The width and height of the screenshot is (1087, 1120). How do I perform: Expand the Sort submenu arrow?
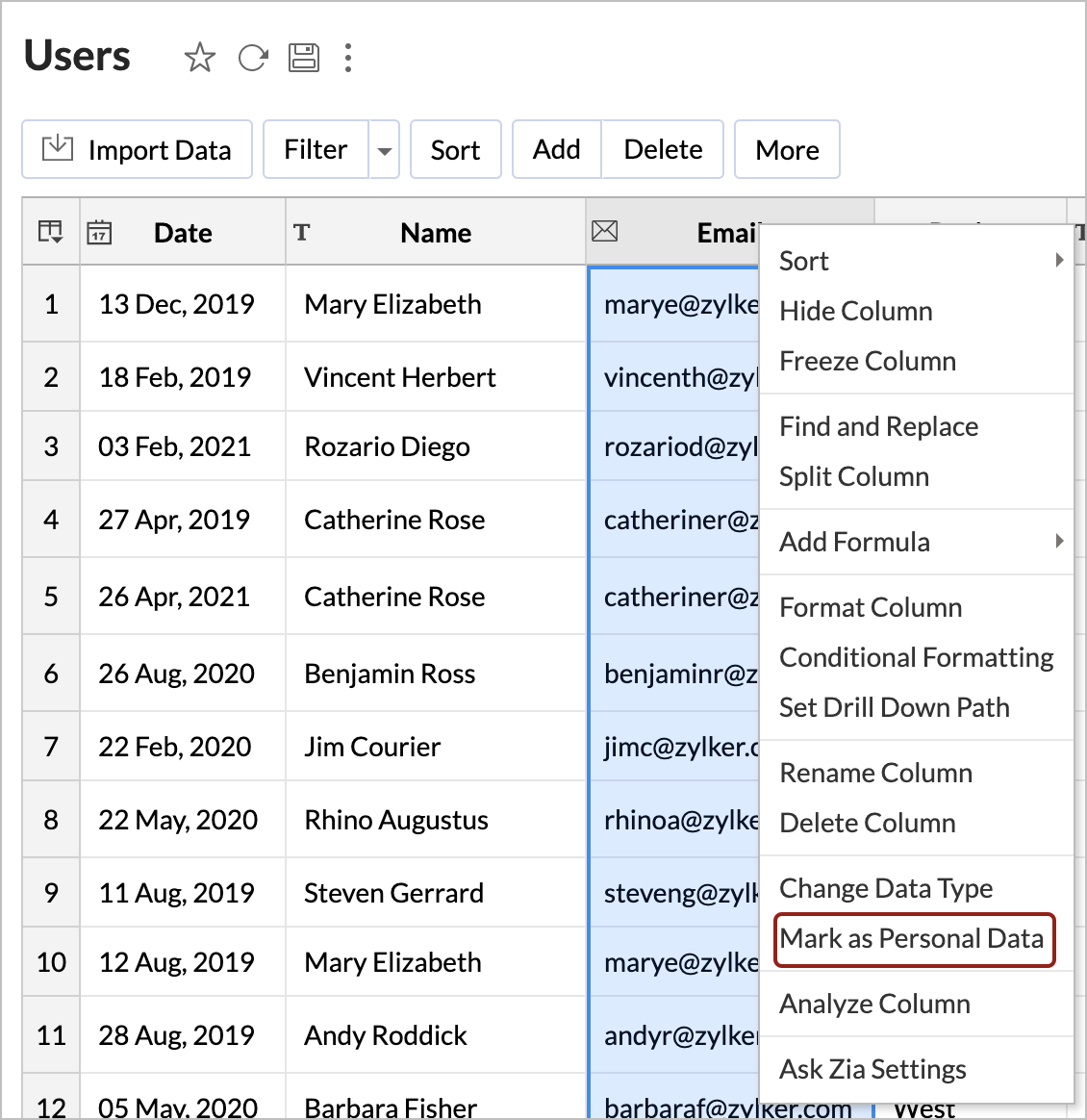click(1058, 260)
